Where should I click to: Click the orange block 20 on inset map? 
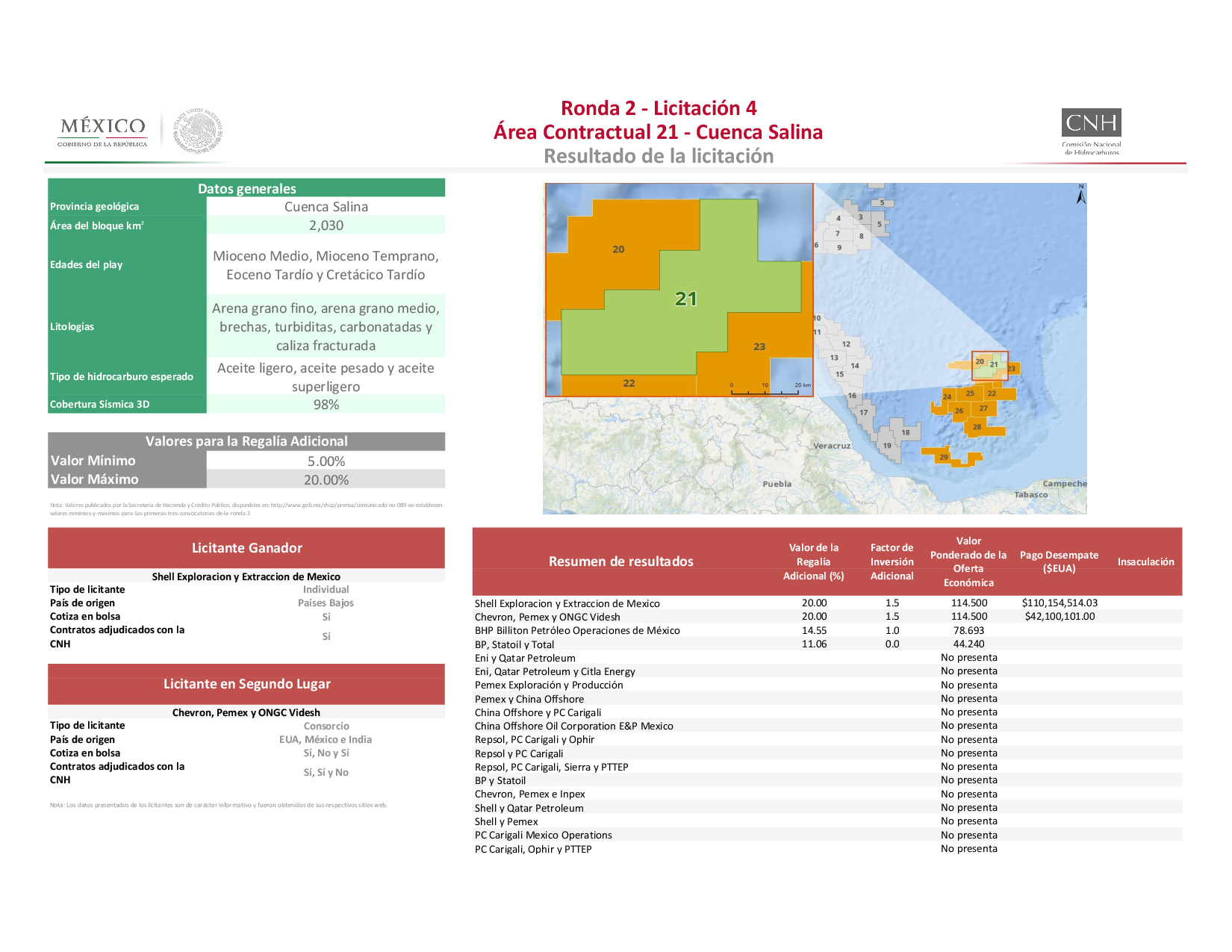pyautogui.click(x=618, y=249)
